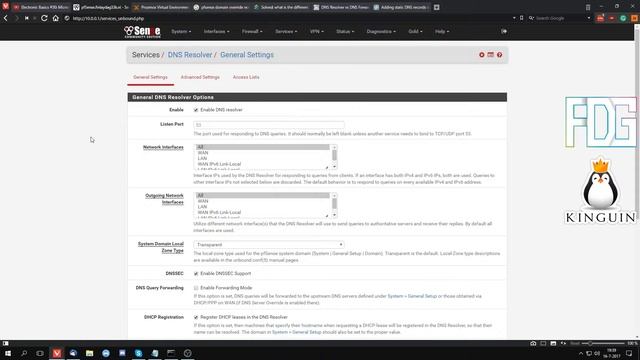Follow System > General Setup link under DHCP Registration

(296, 332)
